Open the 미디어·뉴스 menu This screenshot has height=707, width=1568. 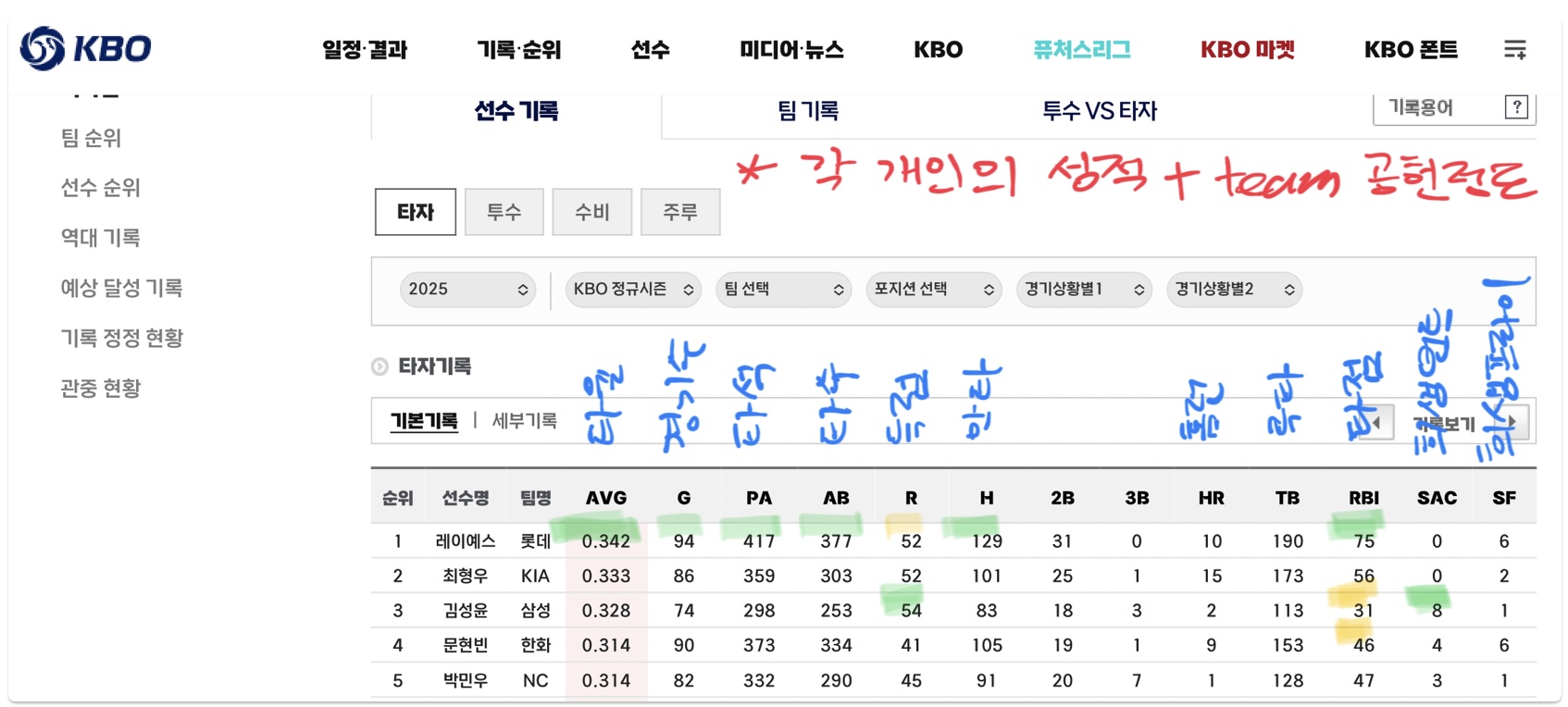tap(791, 50)
